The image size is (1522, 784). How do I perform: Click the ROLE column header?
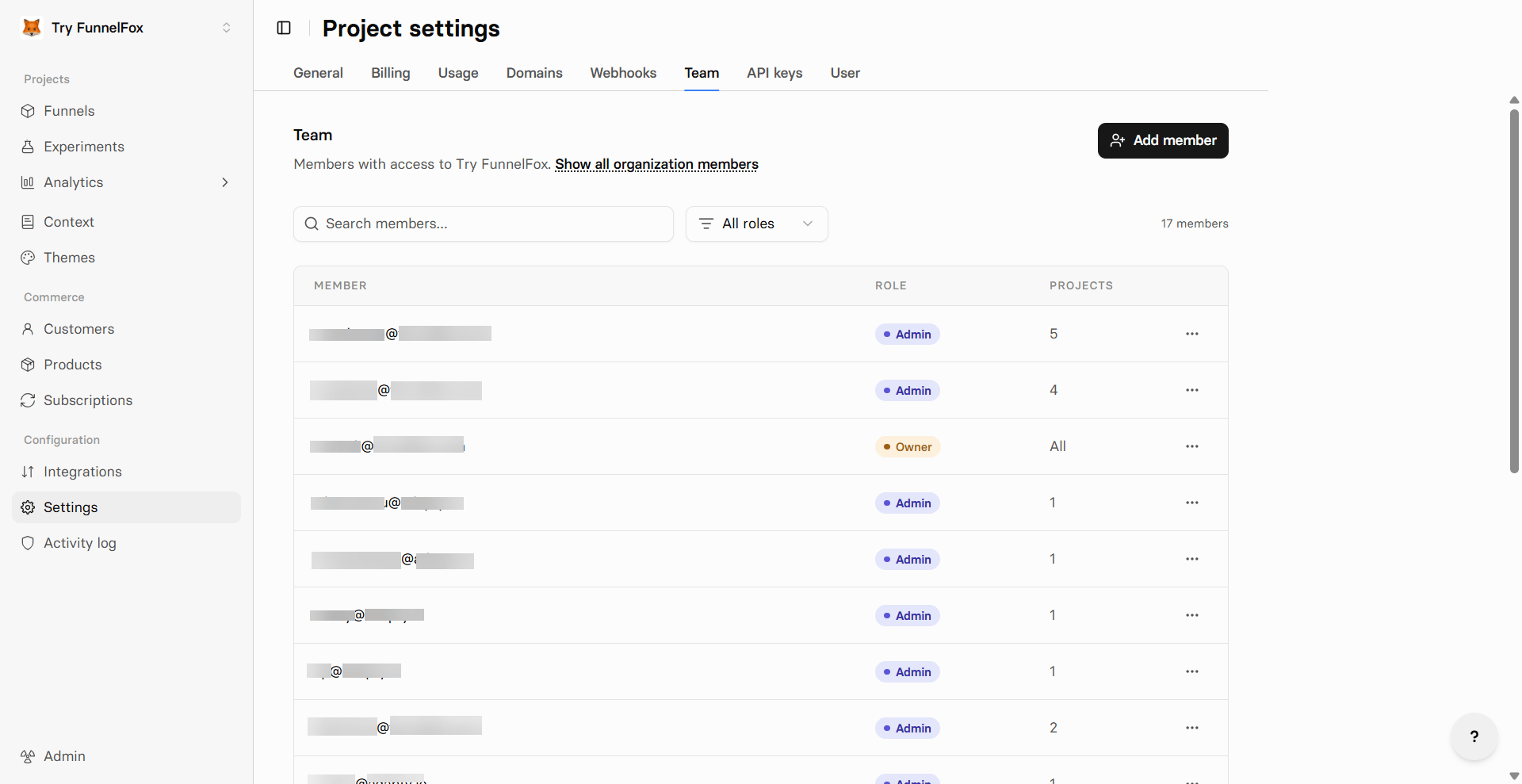pos(891,285)
